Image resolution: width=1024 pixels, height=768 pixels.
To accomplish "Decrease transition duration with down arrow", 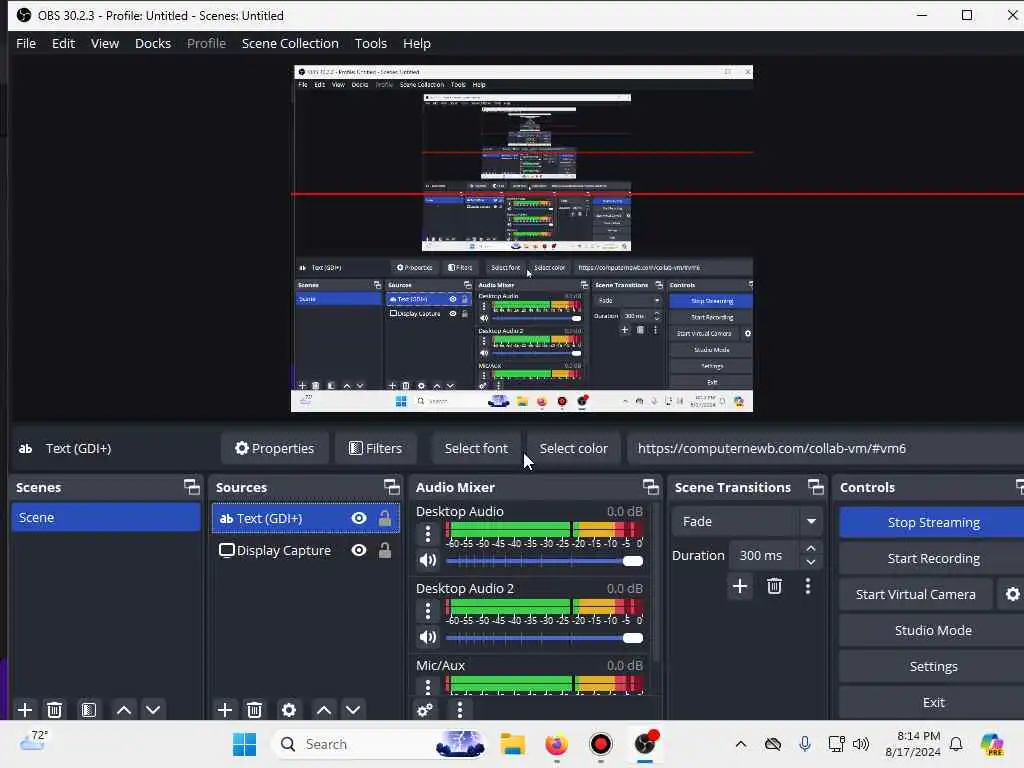I will click(x=811, y=562).
